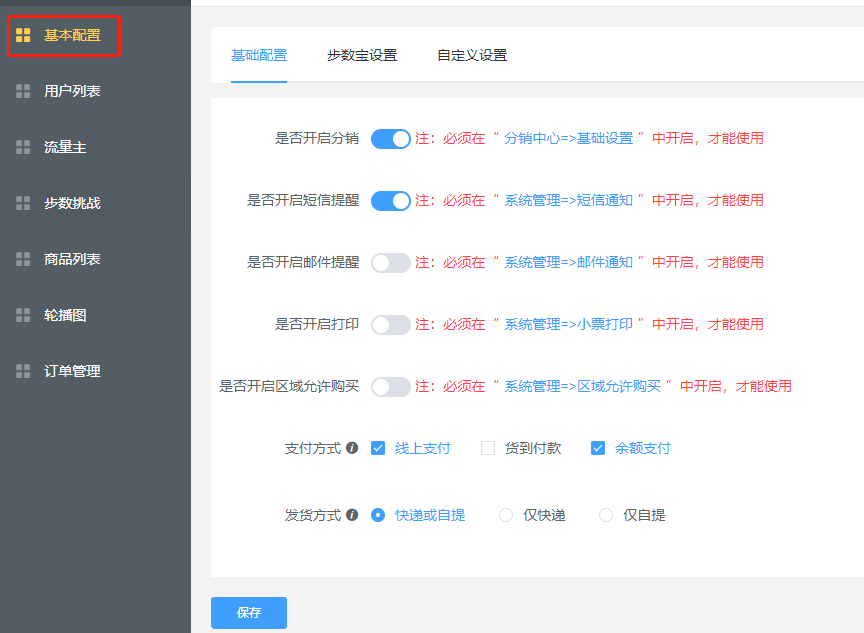Select the 仅快递 delivery radio option
864x633 pixels.
point(506,515)
